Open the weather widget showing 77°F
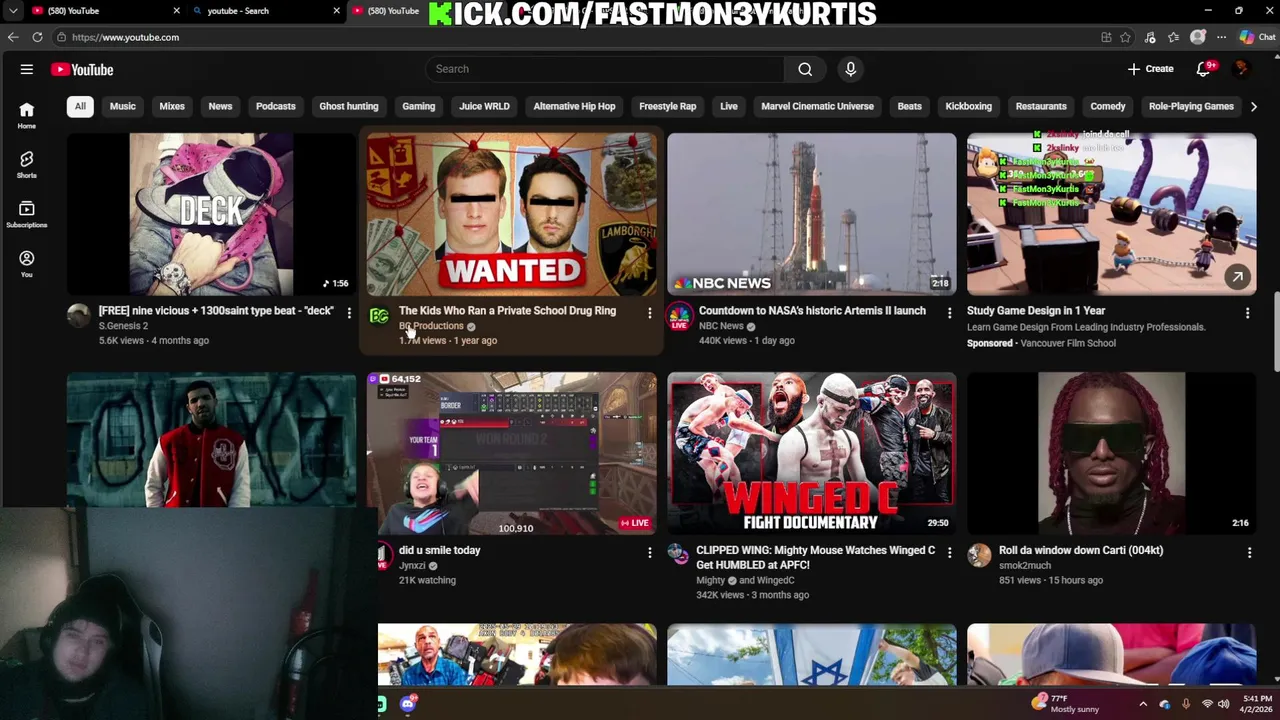The image size is (1280, 720). point(1064,703)
